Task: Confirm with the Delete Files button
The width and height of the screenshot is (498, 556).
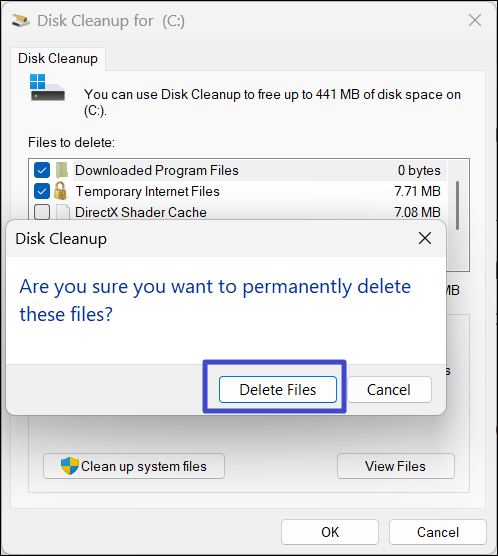Action: pos(278,390)
